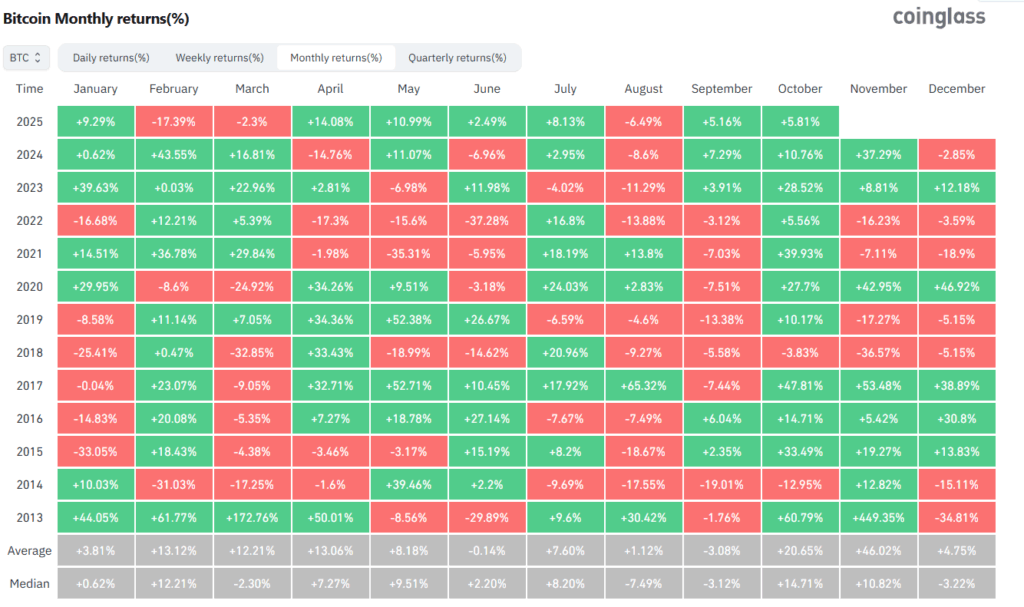Click the 2024 row label
Viewport: 1024px width, 607px height.
(x=29, y=153)
